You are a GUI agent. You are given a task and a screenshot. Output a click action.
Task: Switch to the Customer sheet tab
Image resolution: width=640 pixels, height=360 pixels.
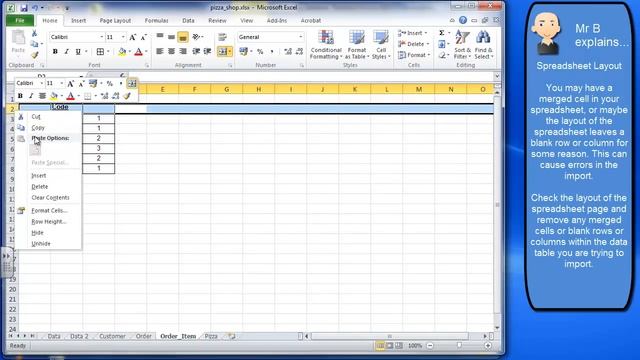click(112, 336)
